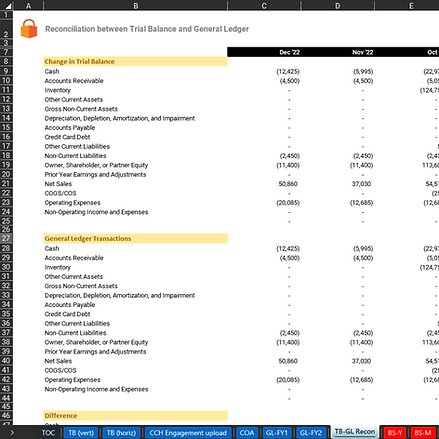This screenshot has width=439, height=439.
Task: Select column C header
Action: [x=264, y=6]
